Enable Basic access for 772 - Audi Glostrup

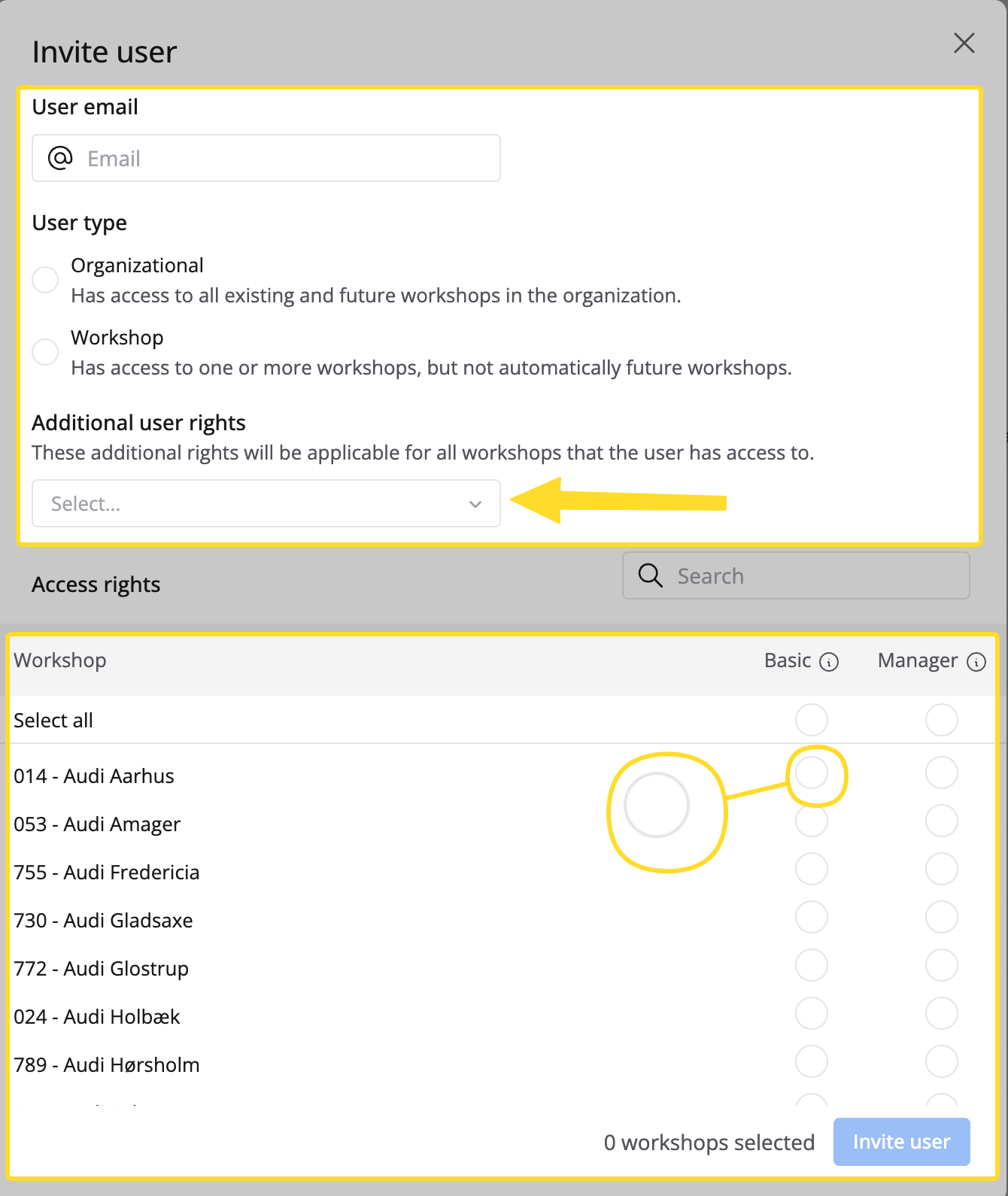(812, 965)
